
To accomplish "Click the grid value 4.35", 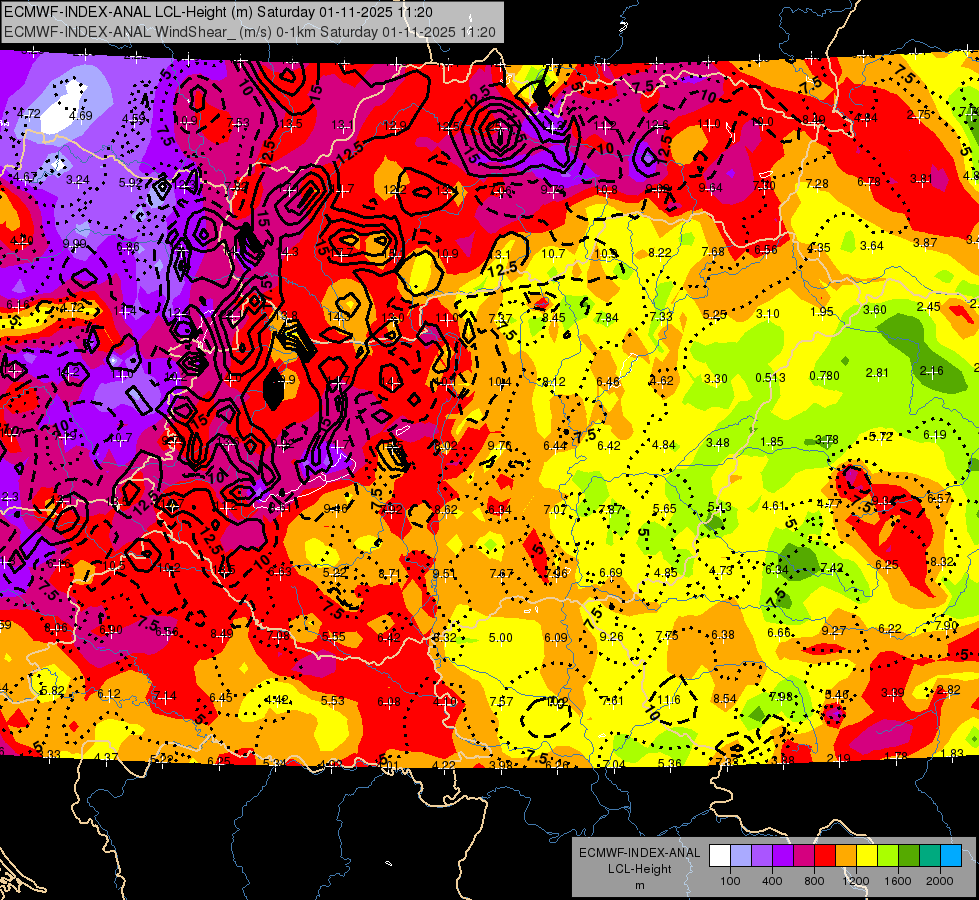I will tap(819, 248).
